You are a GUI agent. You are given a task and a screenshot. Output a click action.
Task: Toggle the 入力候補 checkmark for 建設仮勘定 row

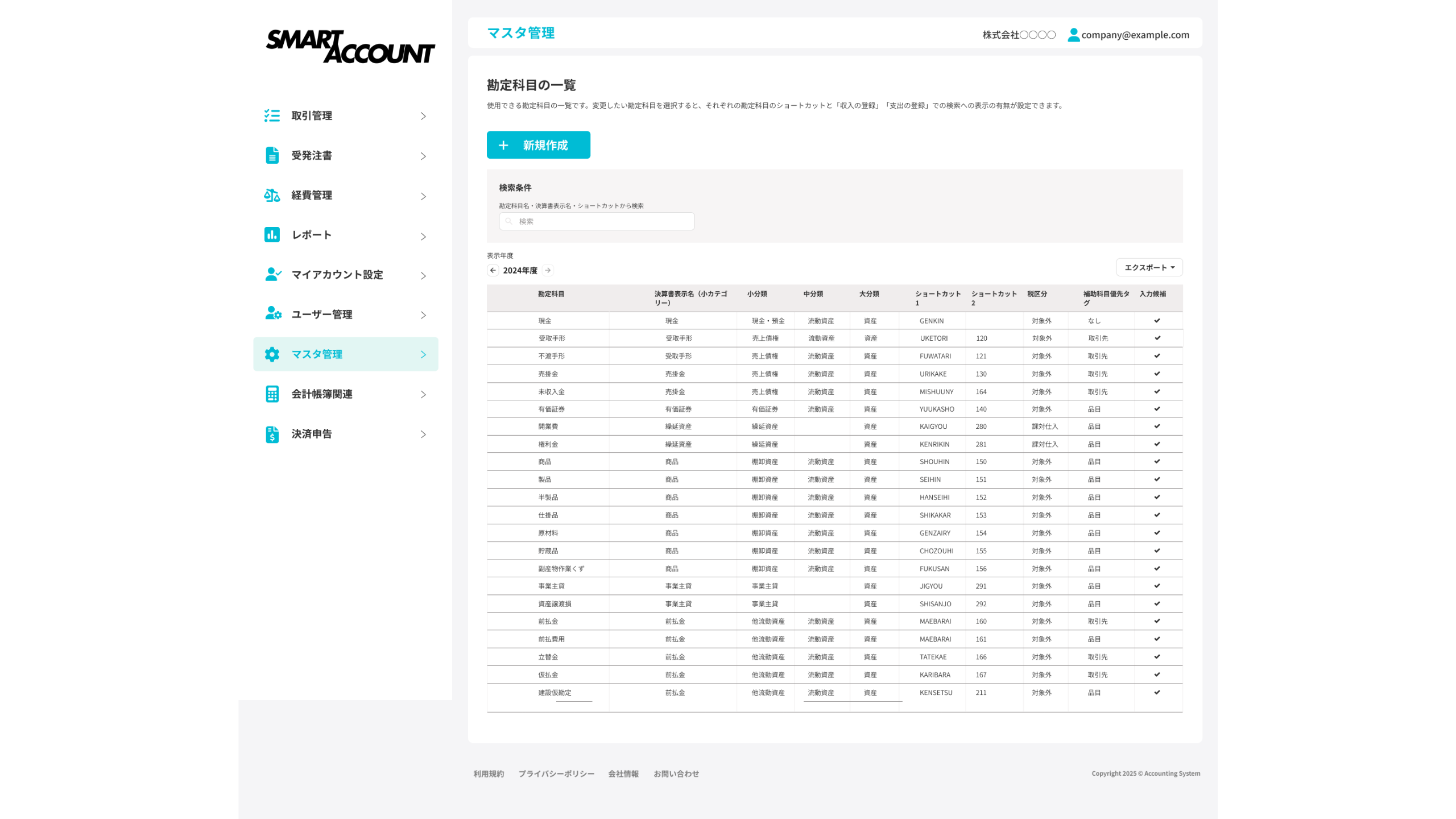tap(1157, 692)
